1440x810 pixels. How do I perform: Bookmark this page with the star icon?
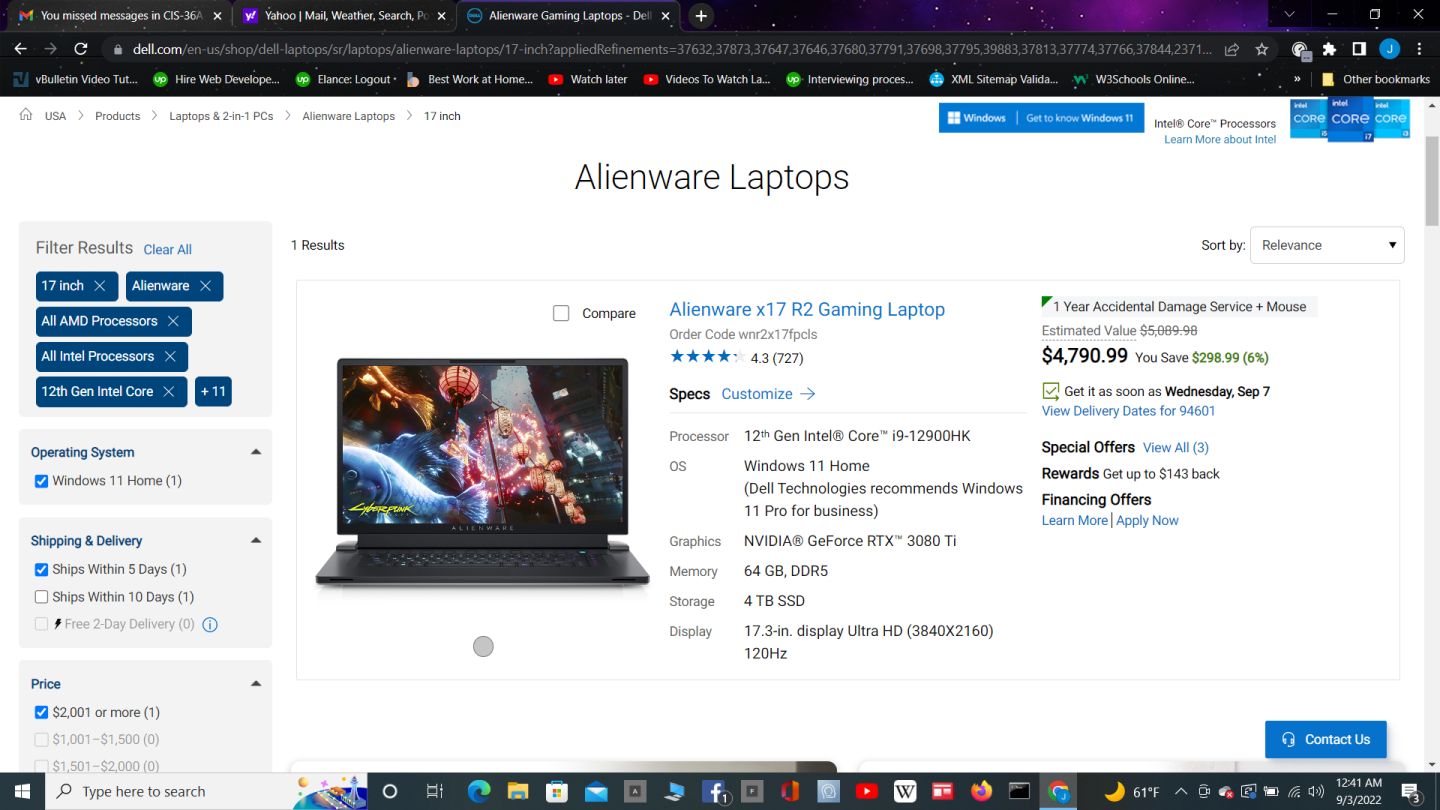coord(1262,48)
